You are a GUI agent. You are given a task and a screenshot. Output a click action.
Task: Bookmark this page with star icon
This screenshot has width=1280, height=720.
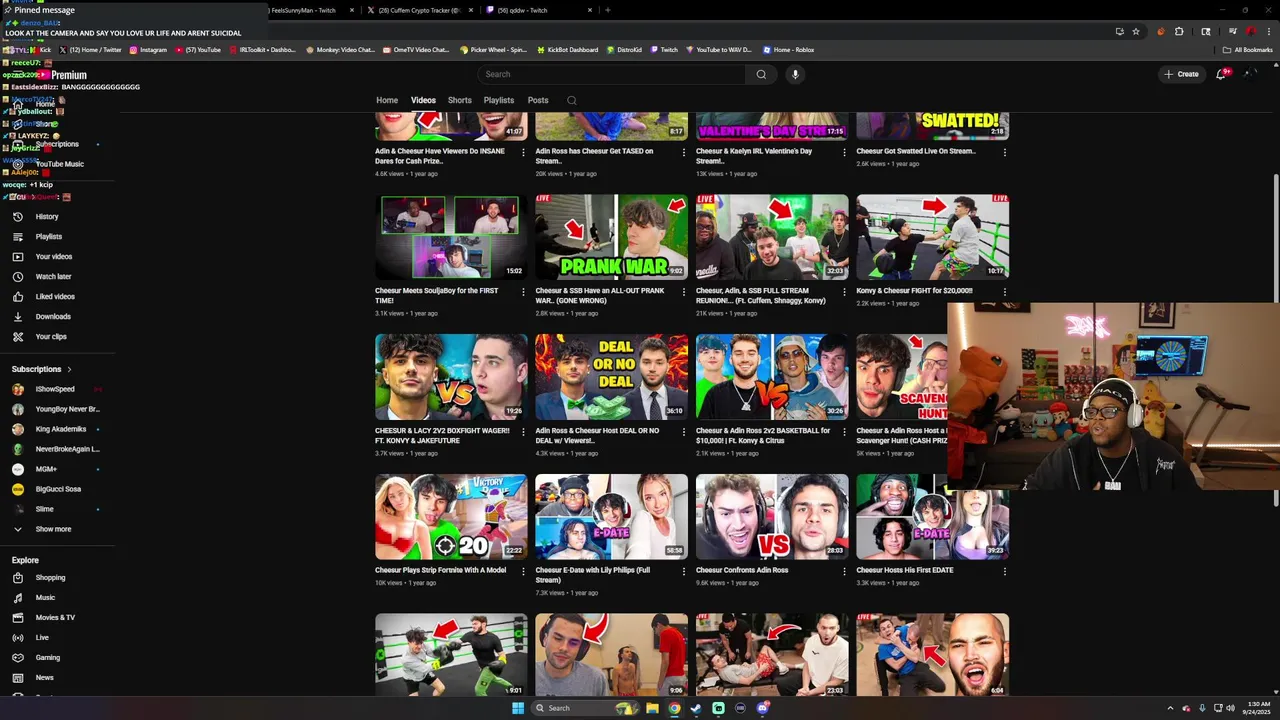[1136, 31]
